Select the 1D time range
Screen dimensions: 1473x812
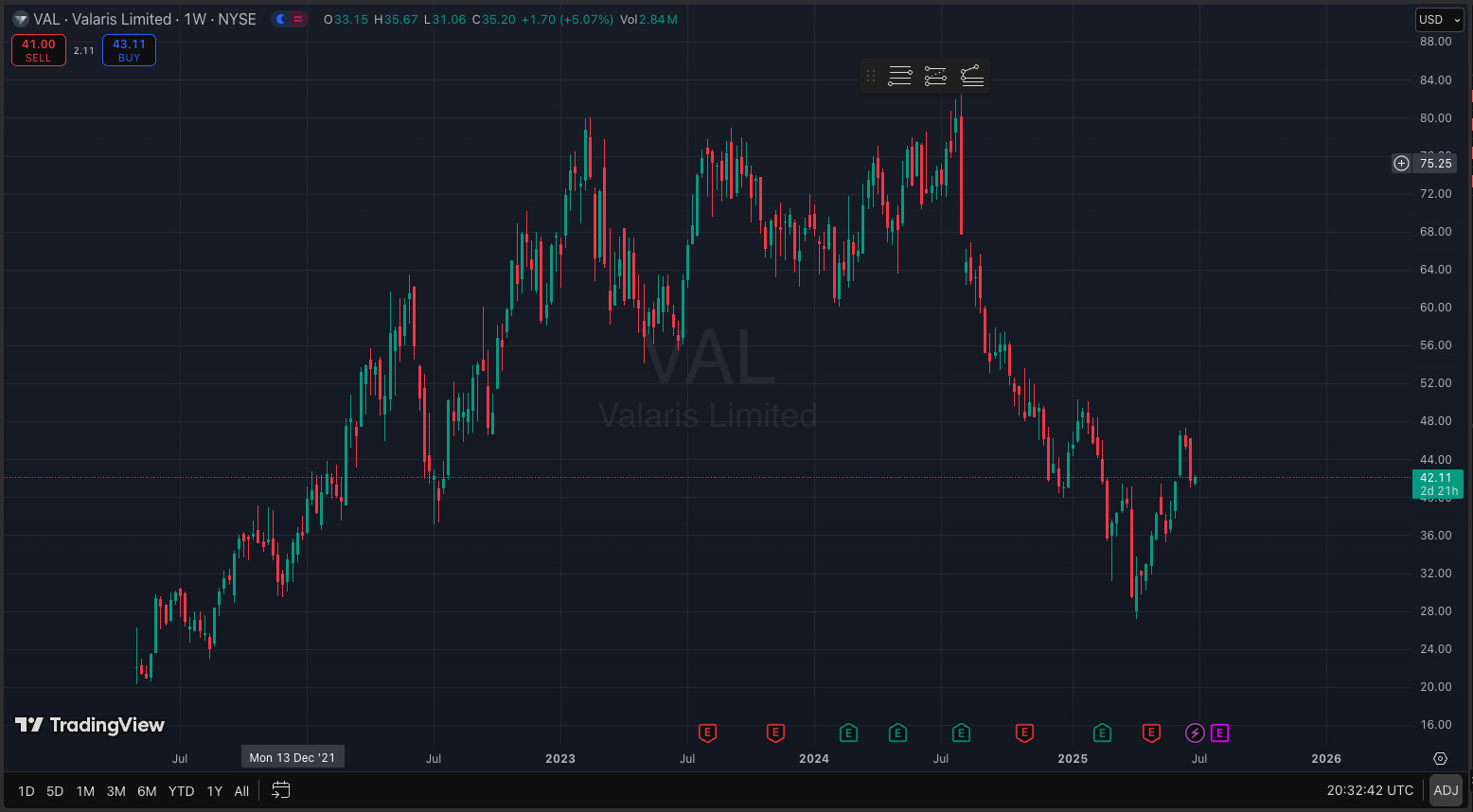click(27, 791)
